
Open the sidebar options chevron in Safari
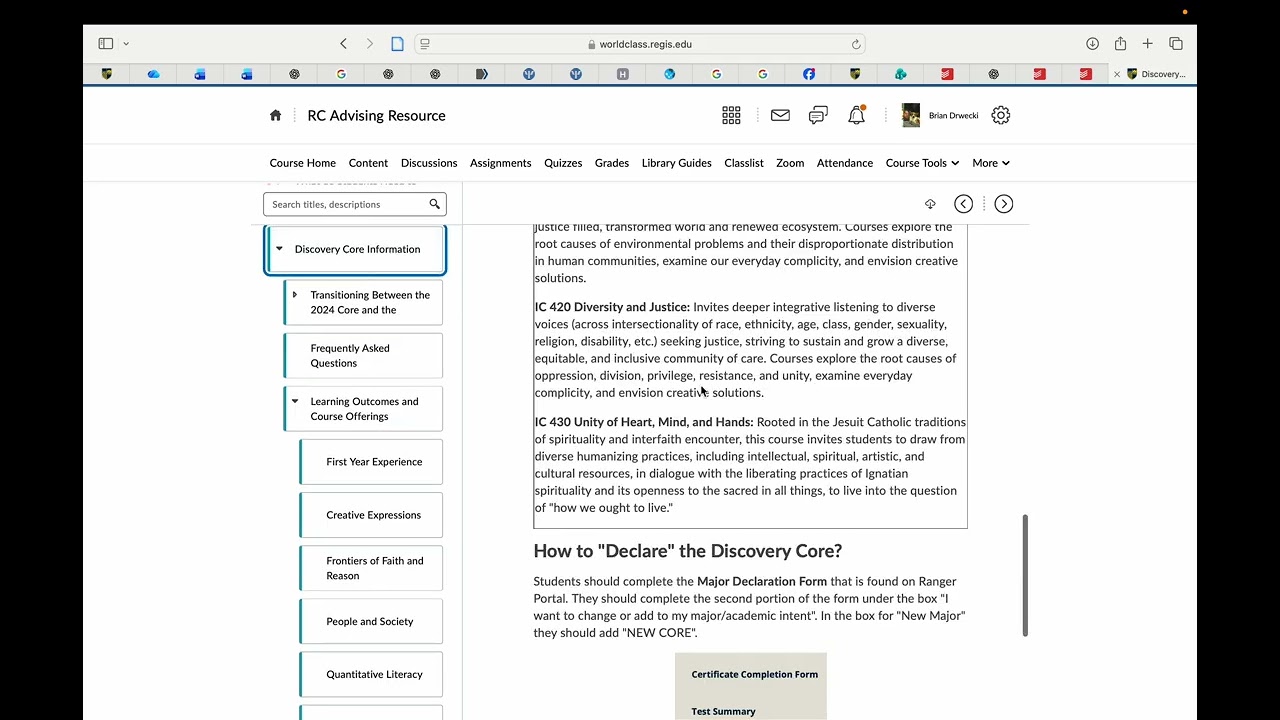pos(126,44)
